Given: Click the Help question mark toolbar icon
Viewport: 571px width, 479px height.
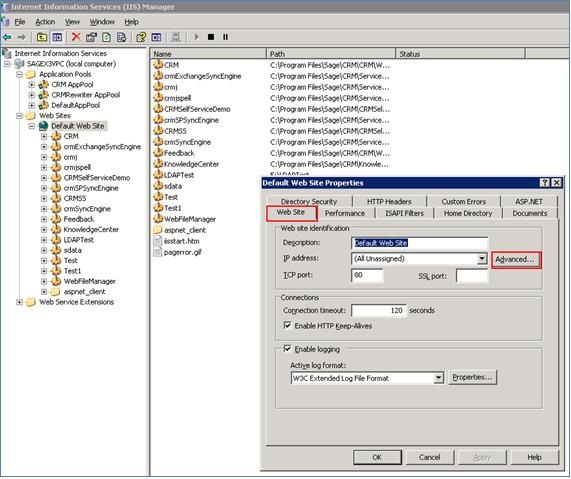Looking at the screenshot, I should click(x=141, y=37).
